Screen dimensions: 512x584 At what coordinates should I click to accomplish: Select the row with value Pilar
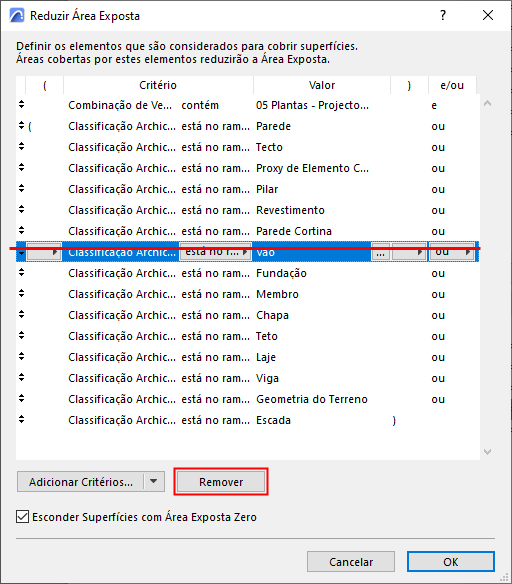tap(248, 189)
